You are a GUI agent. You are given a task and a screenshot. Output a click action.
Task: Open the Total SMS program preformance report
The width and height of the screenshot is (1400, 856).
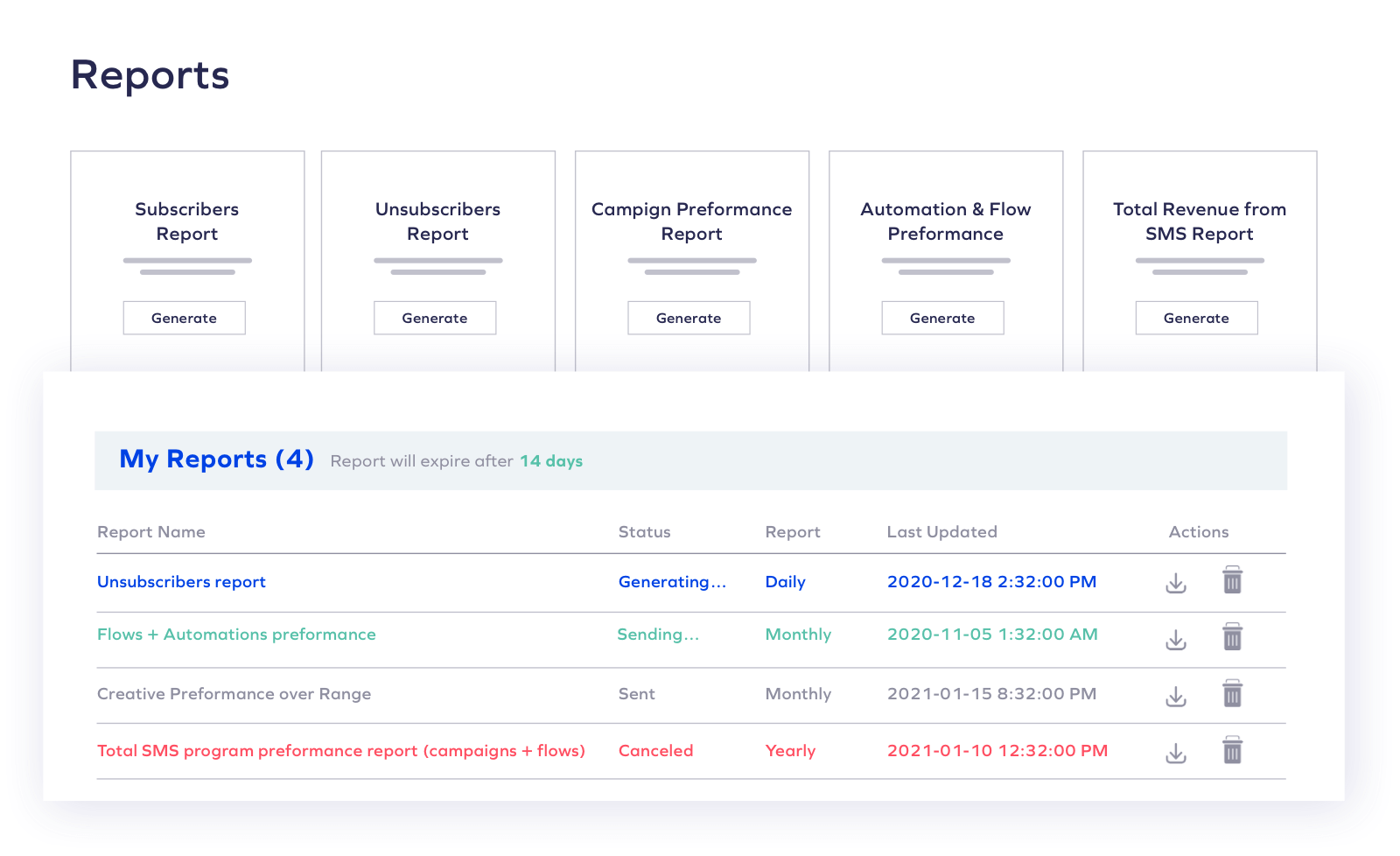[340, 750]
